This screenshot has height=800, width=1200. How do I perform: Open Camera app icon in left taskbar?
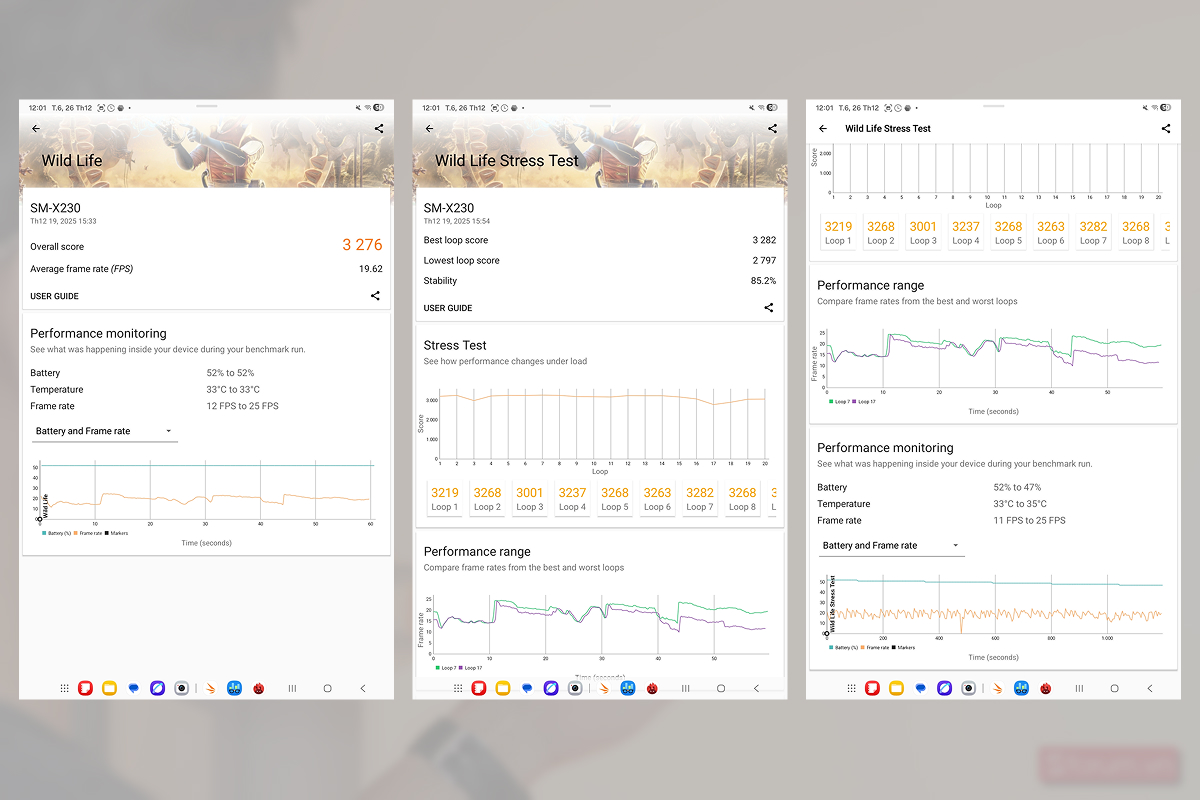click(181, 688)
